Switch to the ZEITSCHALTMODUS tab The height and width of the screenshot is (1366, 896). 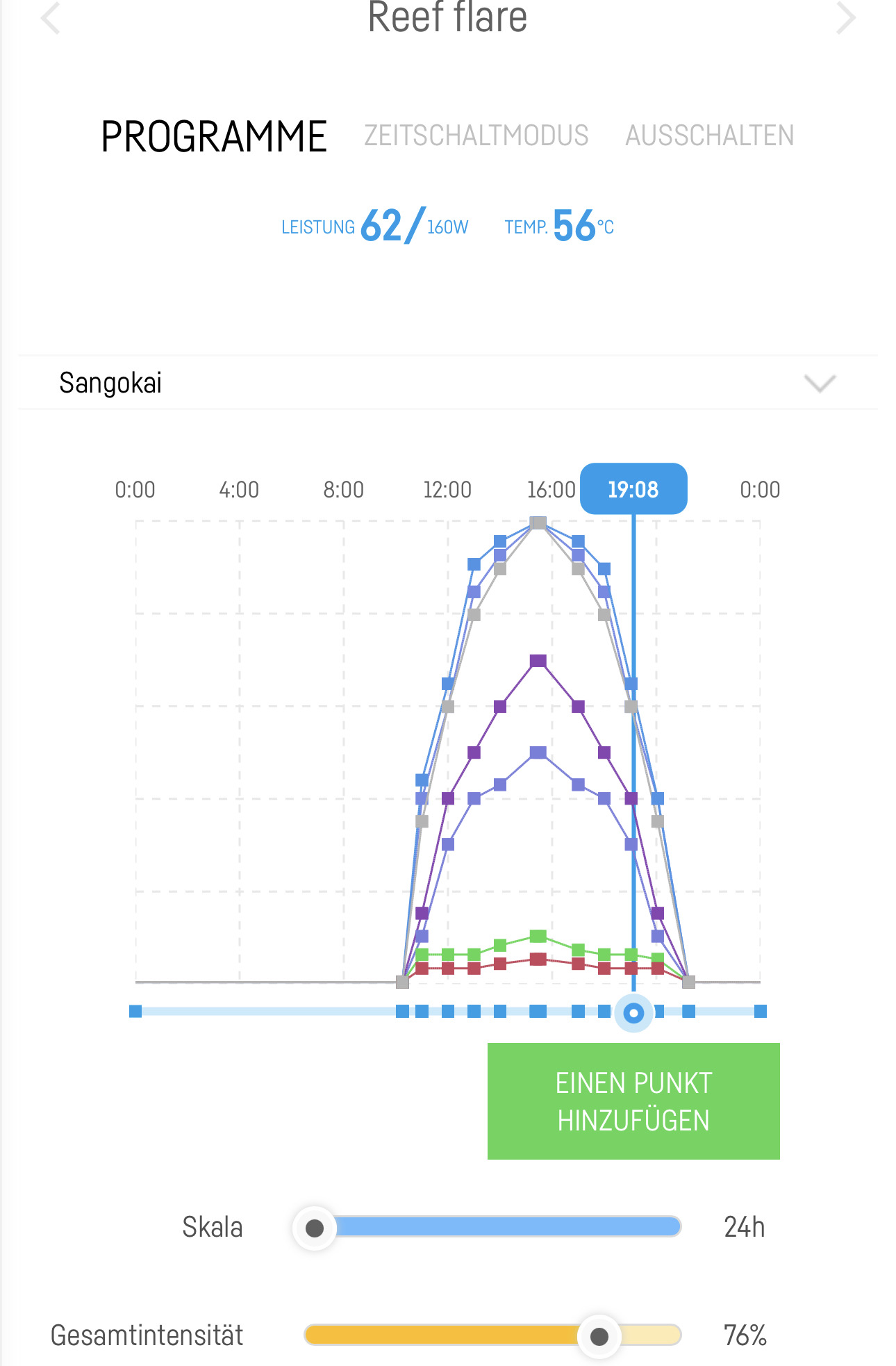[x=476, y=135]
